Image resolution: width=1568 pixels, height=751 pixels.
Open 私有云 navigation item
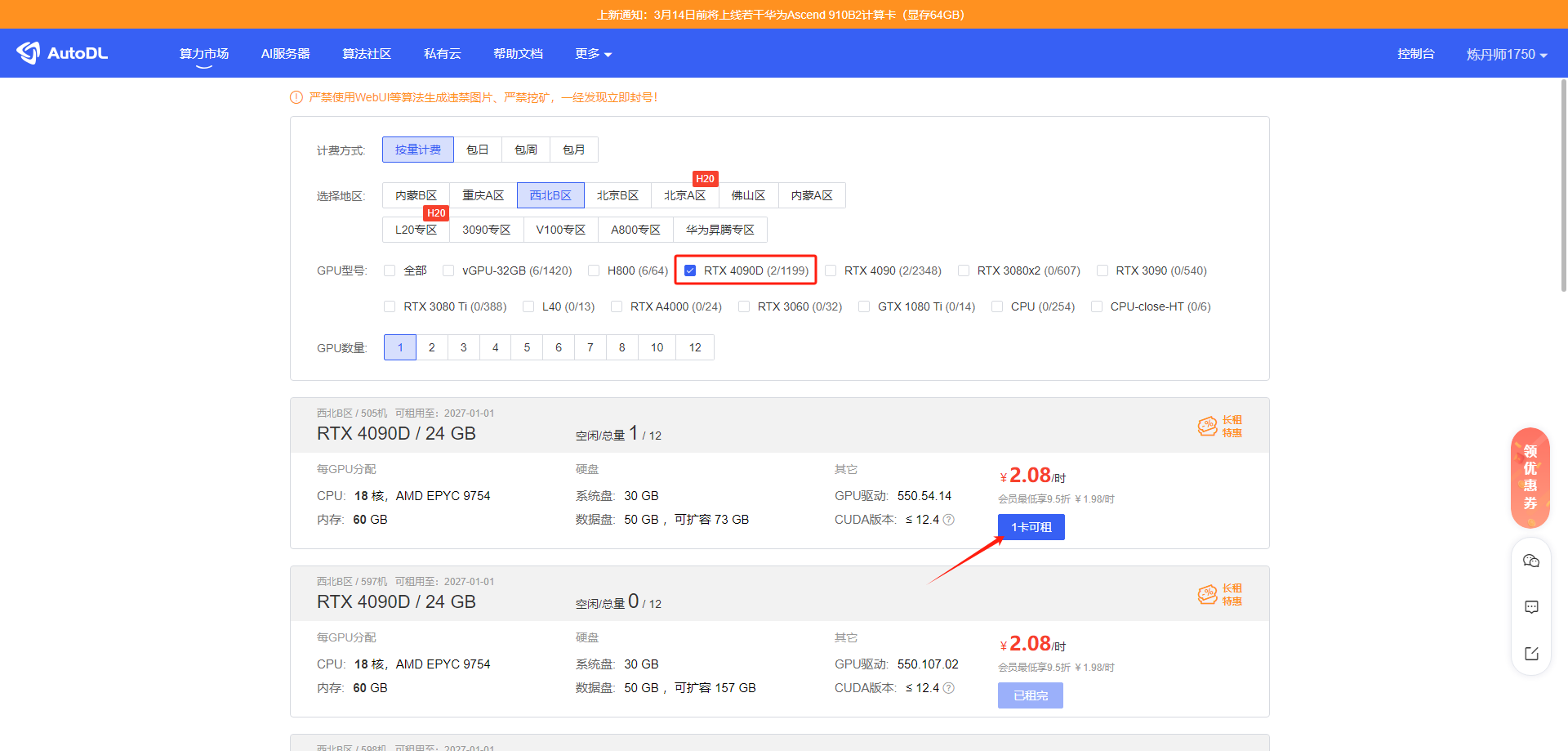pos(443,54)
